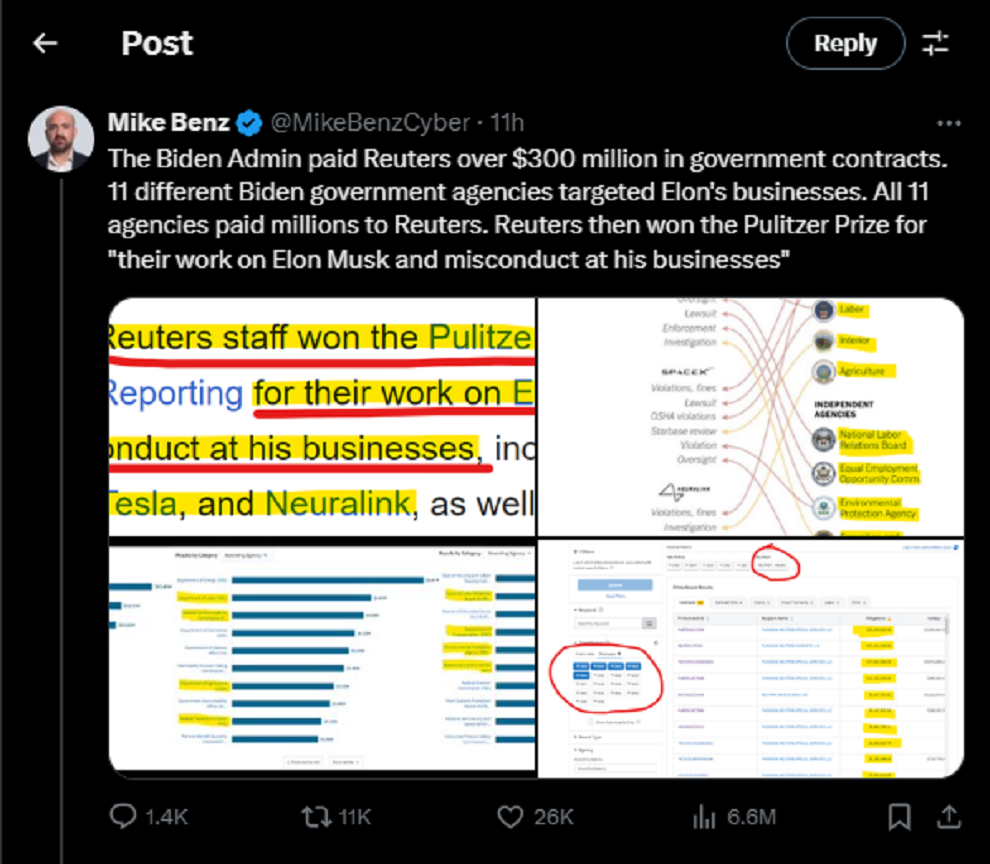Click the blue verified badge

point(249,123)
